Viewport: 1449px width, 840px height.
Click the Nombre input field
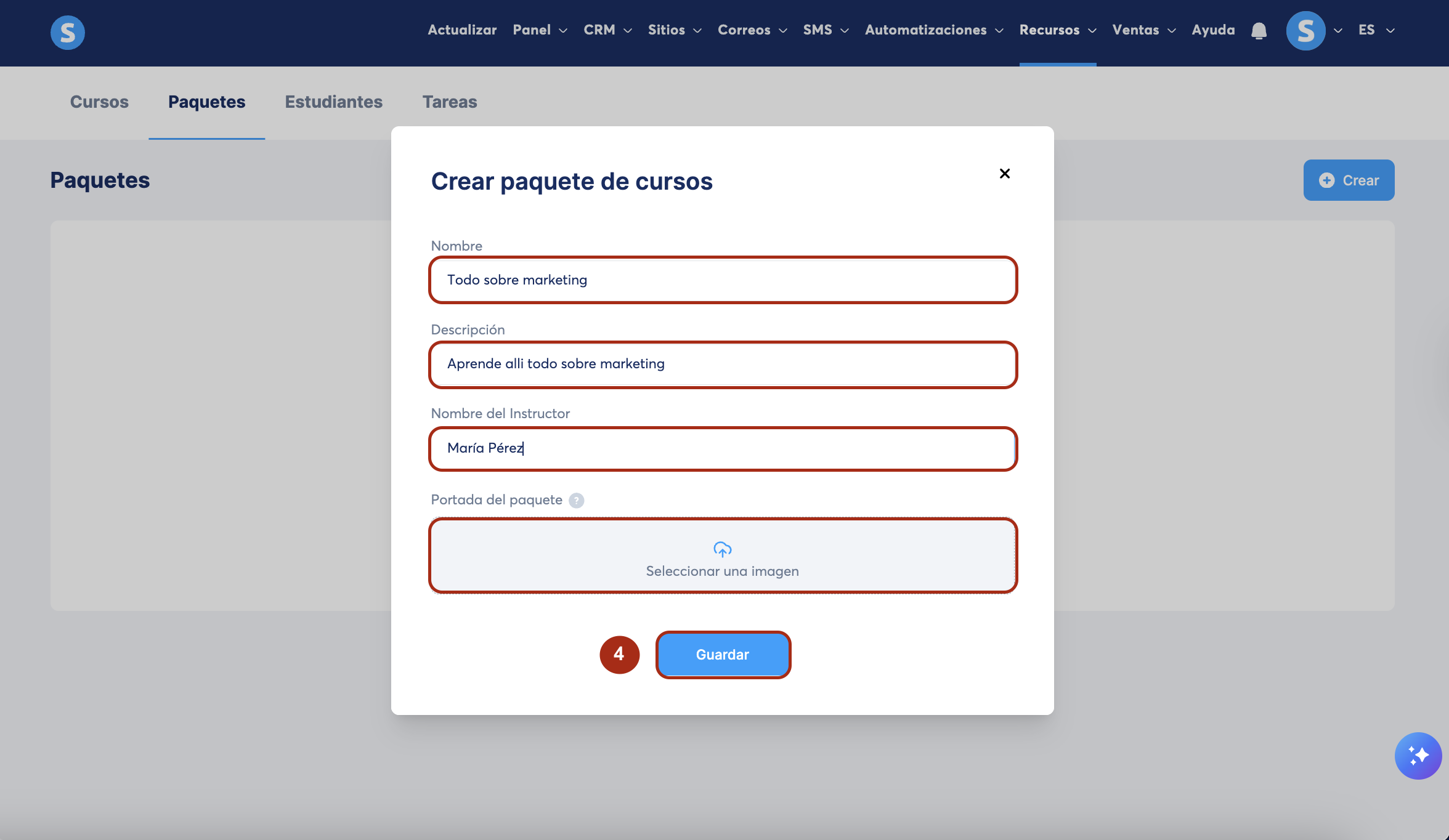722,280
